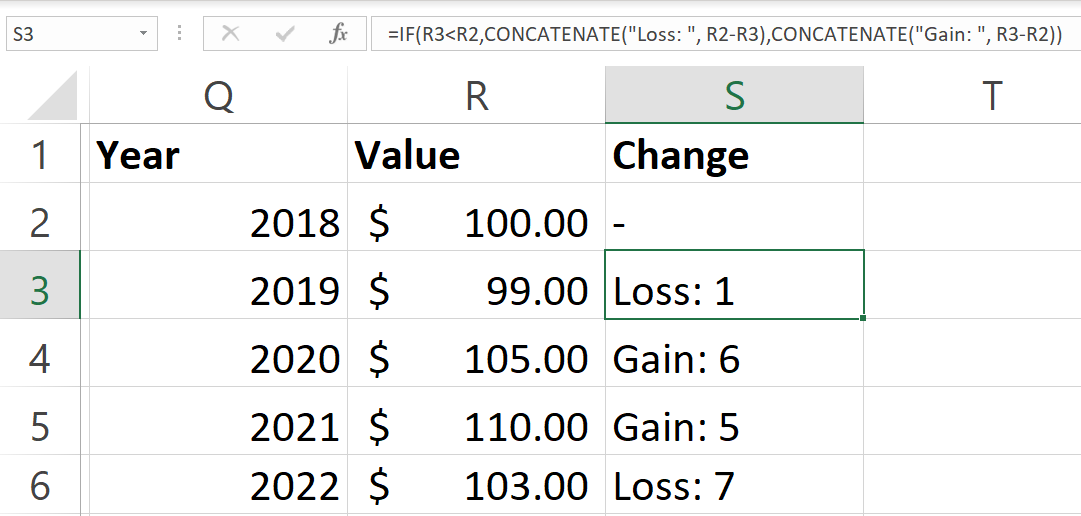Click the Cancel X icon in formula bar
This screenshot has height=516, width=1081.
tap(230, 33)
